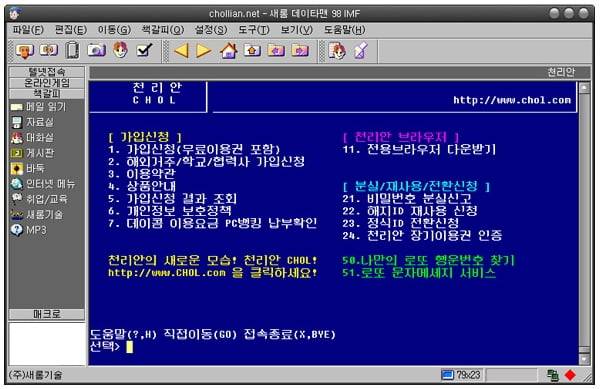Click the empty 매크로 list box
The height and width of the screenshot is (389, 600).
point(47,343)
